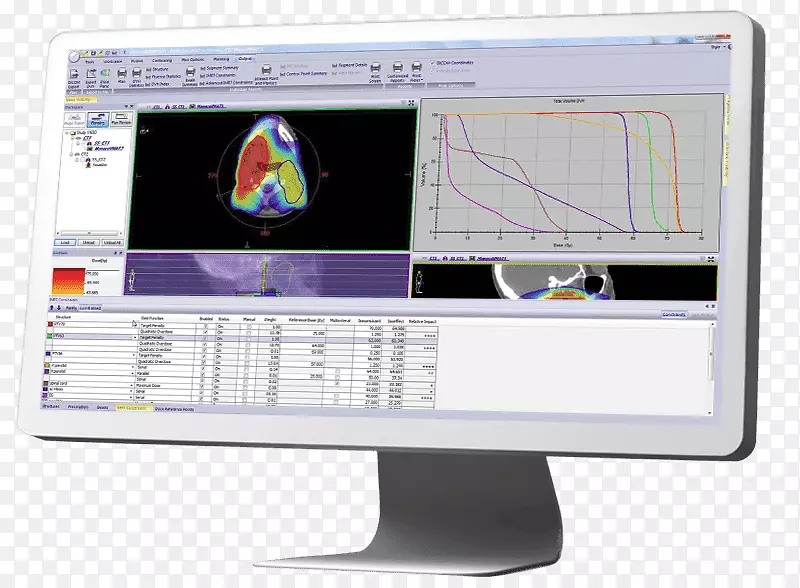Collapse the CT1 tree node
The image size is (800, 588).
point(72,138)
